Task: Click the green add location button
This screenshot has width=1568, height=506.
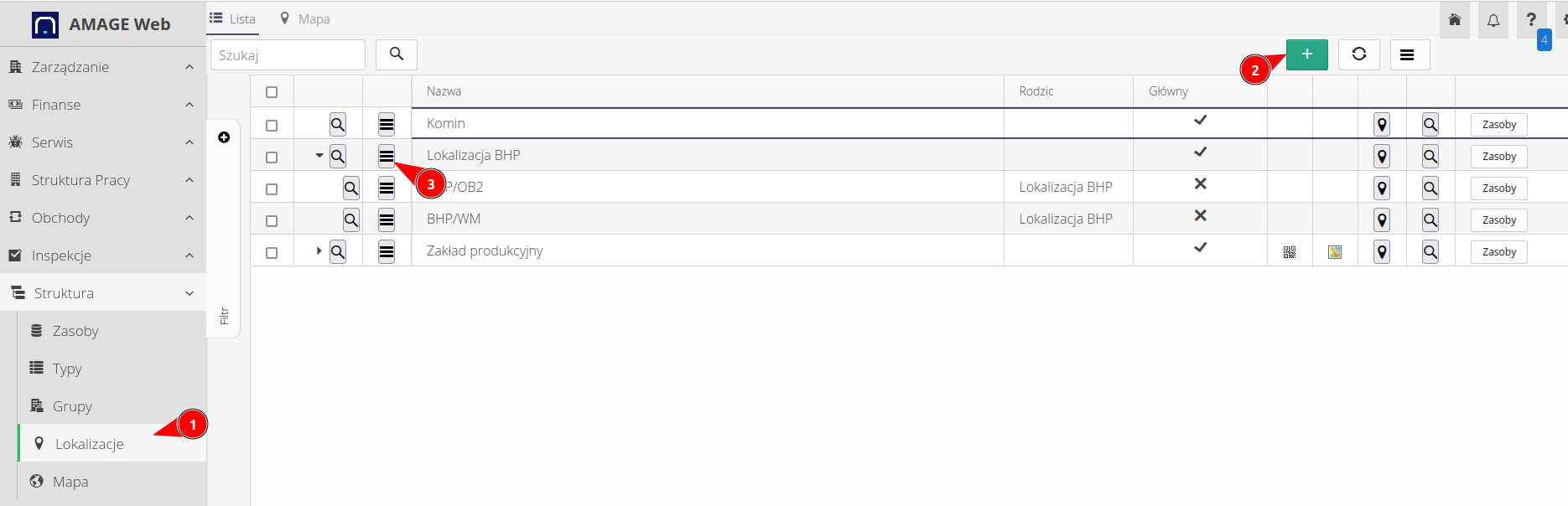Action: [x=1306, y=54]
